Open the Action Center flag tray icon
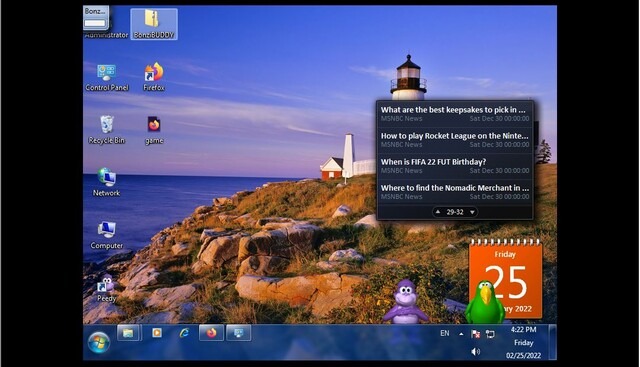Screen dimensions: 640x367 (x=476, y=334)
